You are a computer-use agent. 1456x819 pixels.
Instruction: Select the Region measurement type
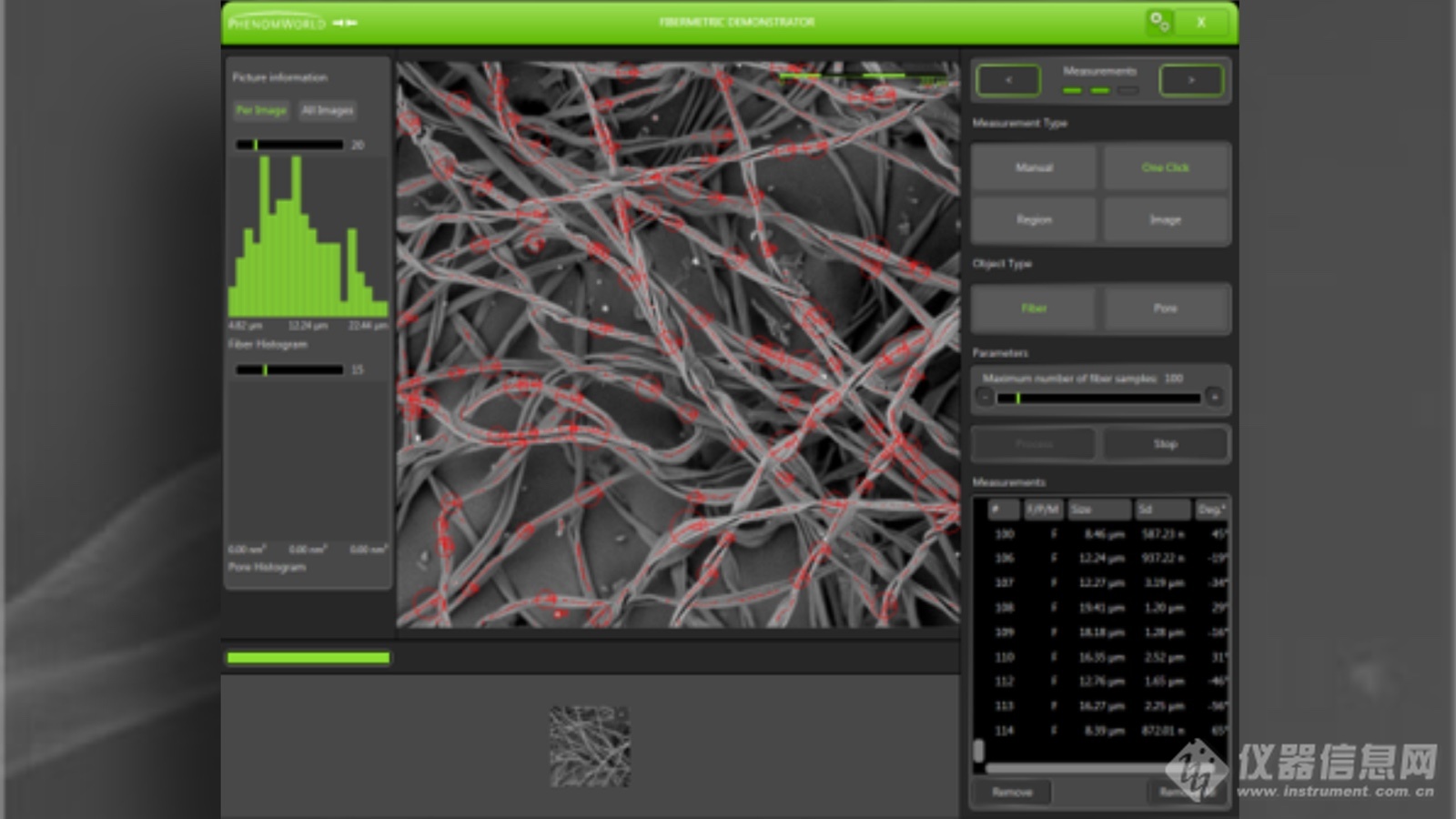pos(1034,219)
